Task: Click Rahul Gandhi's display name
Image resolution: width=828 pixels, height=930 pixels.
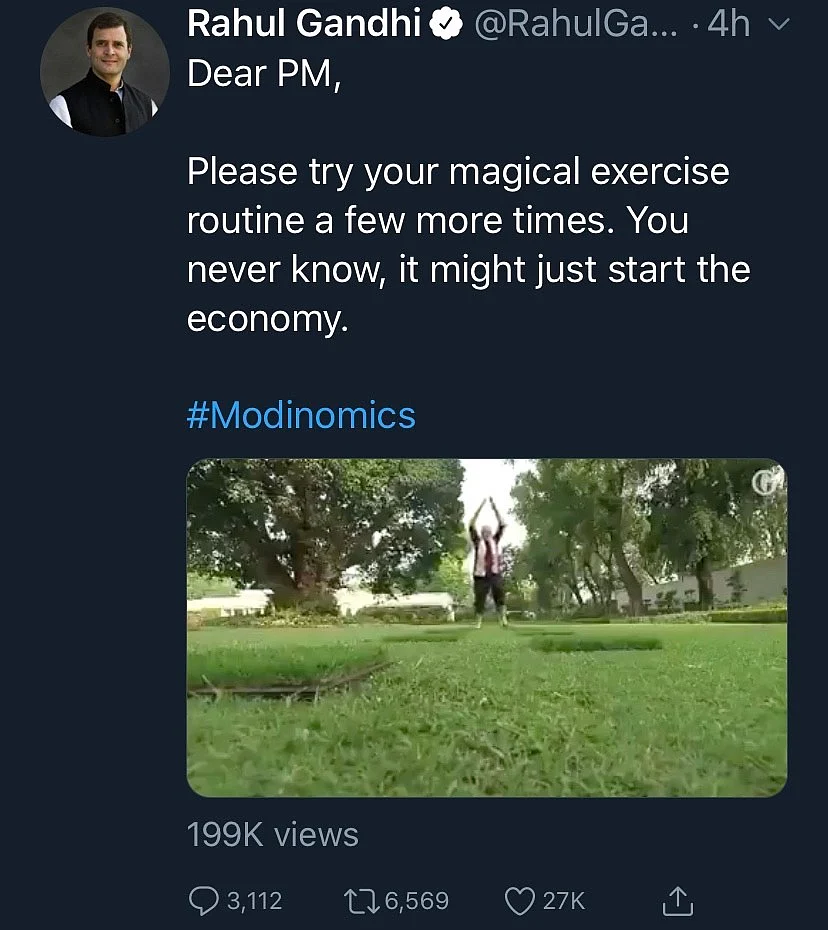Action: pos(302,22)
